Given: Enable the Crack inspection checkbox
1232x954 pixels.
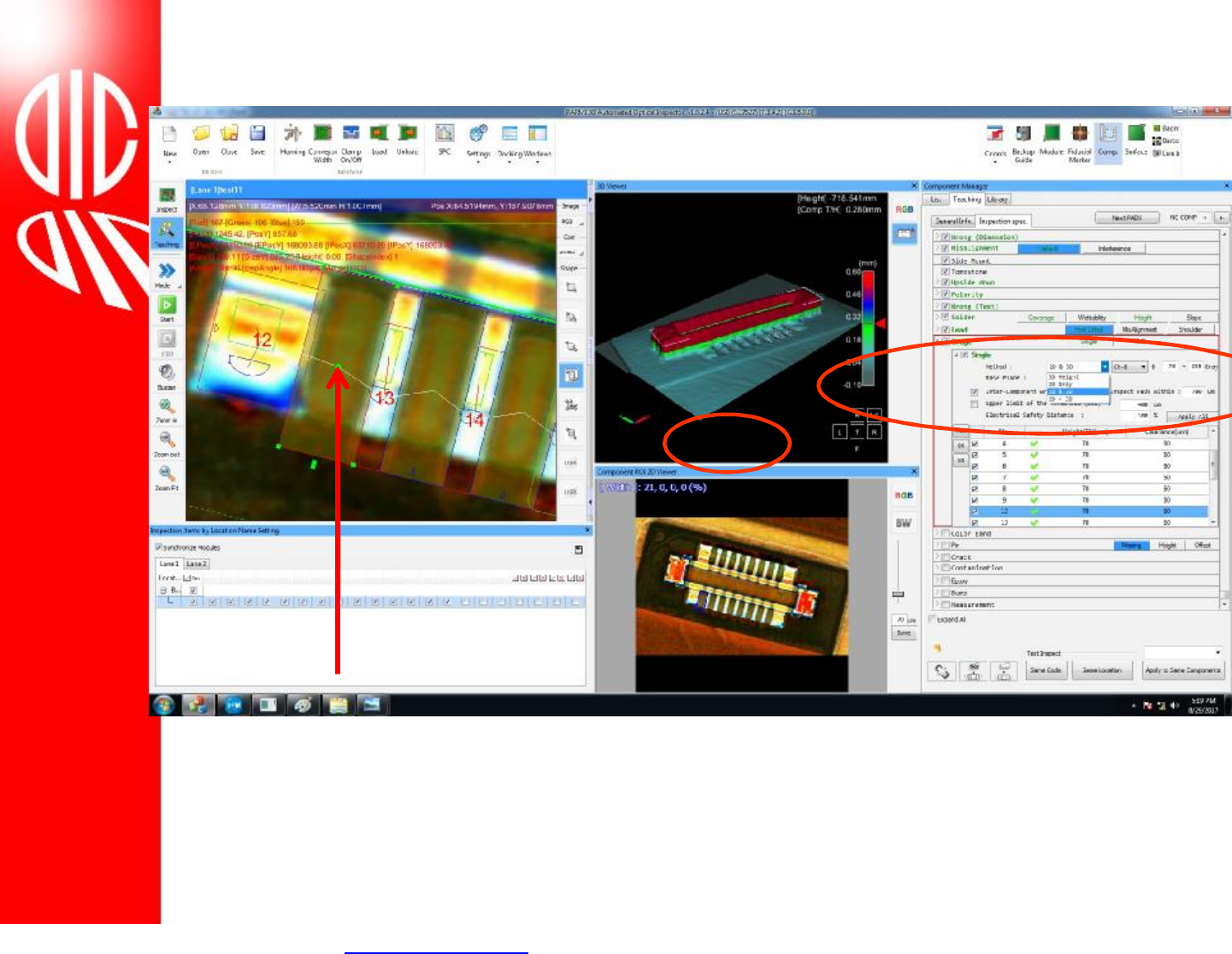Looking at the screenshot, I should 945,556.
